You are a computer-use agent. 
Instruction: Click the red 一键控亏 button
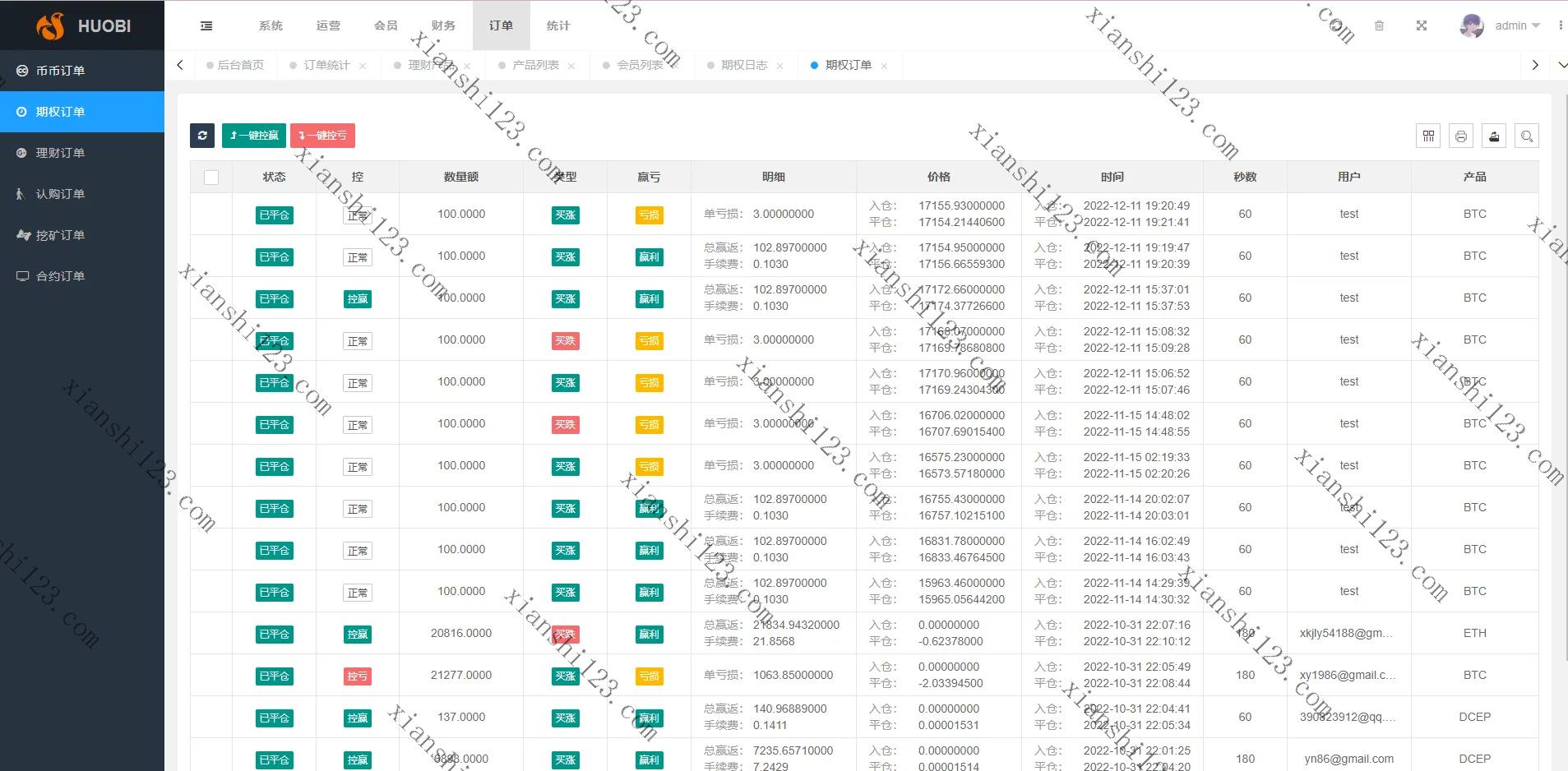point(322,136)
